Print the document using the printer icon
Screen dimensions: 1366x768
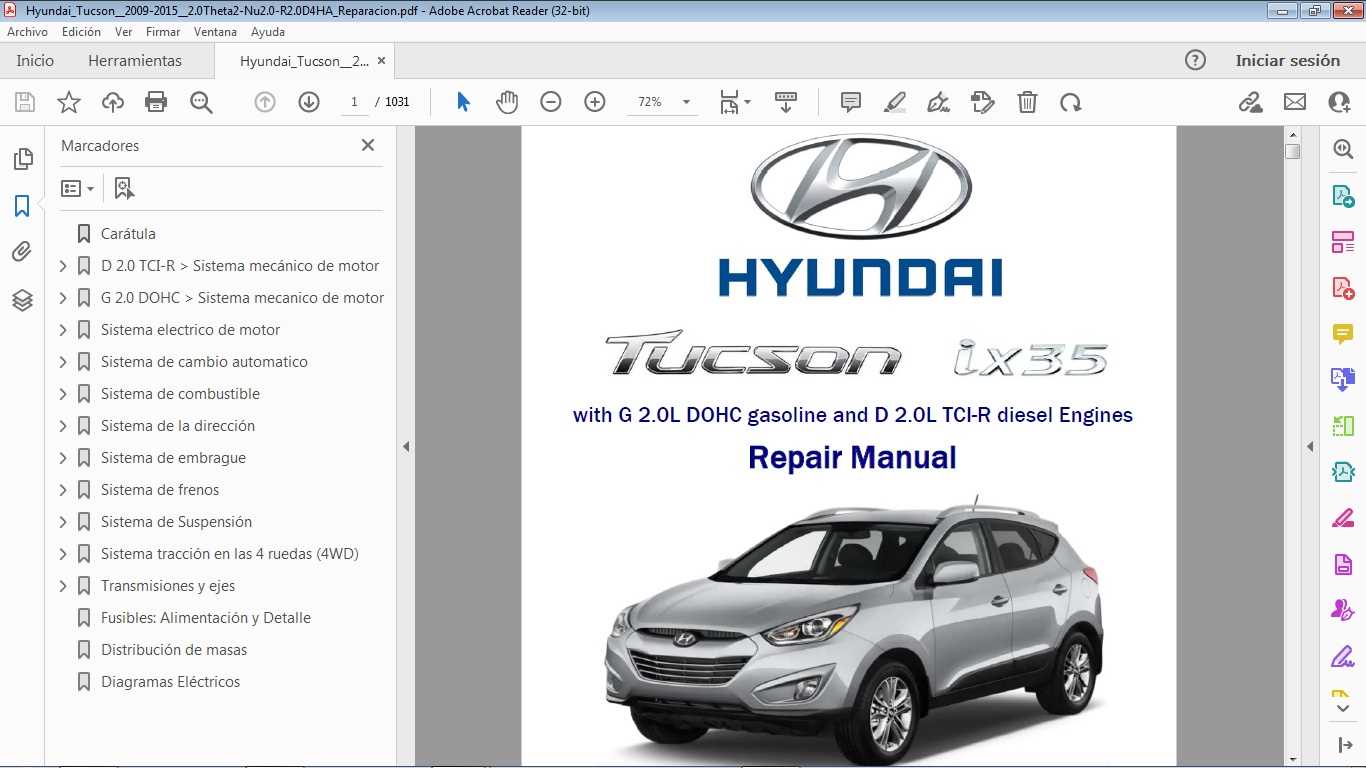tap(156, 102)
